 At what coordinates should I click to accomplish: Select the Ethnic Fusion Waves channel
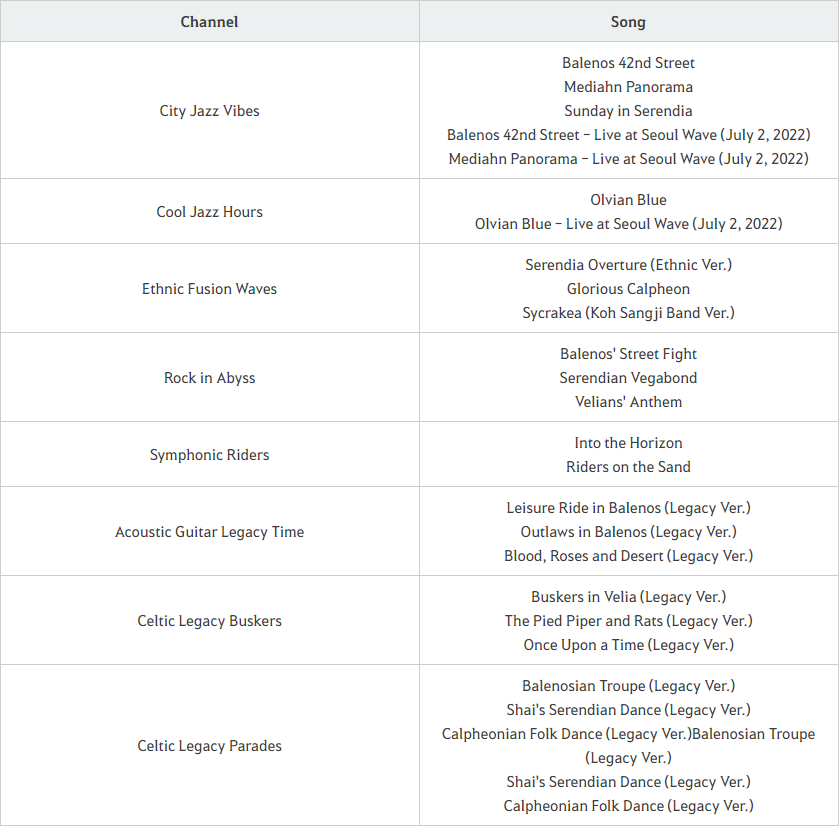click(209, 289)
